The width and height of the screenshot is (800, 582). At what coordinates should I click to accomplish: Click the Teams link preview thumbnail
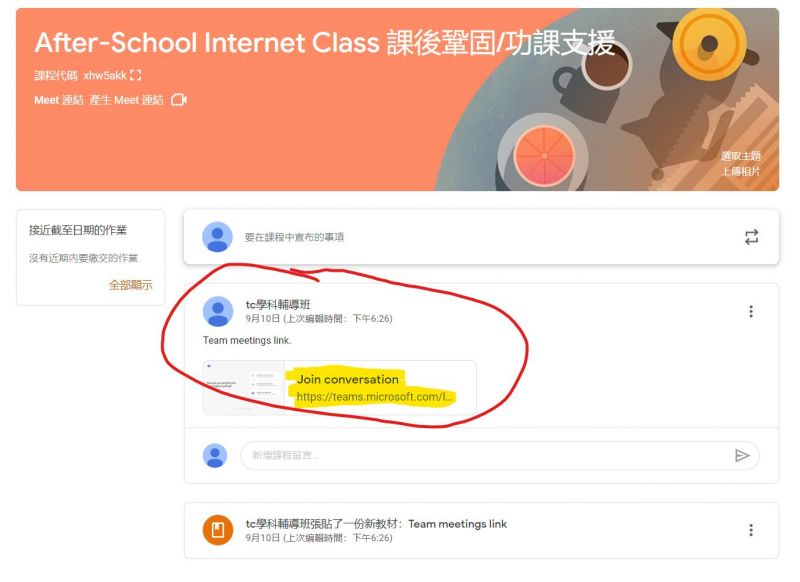[x=244, y=388]
